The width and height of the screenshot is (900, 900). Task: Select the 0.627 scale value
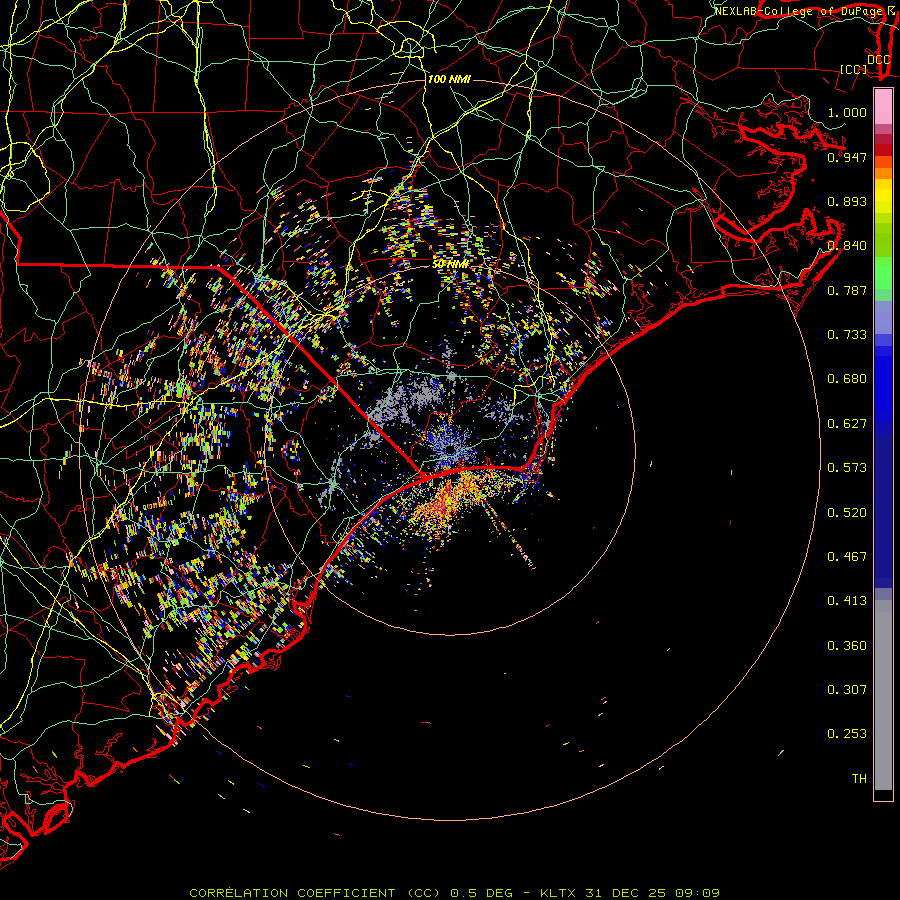click(x=847, y=424)
